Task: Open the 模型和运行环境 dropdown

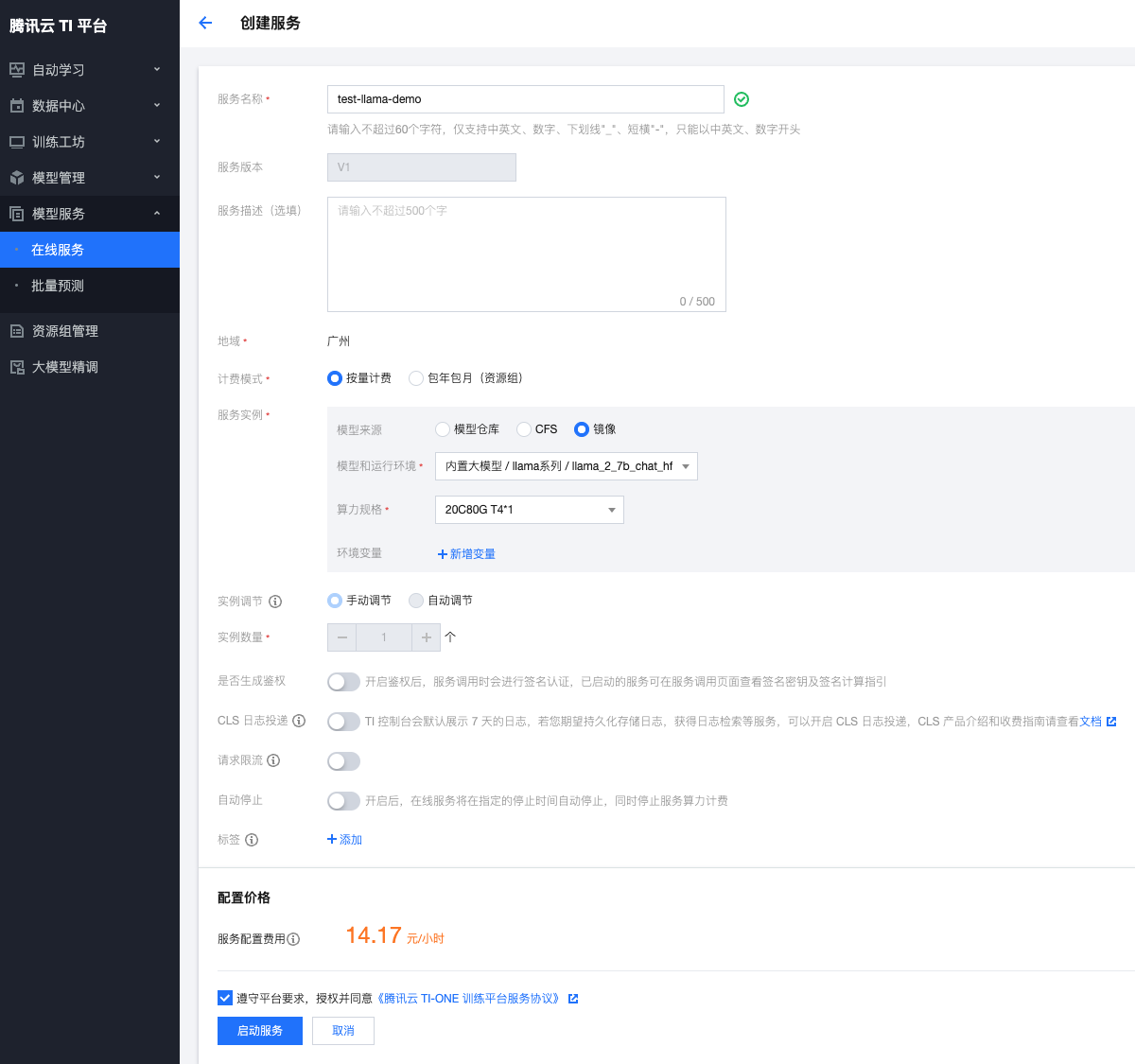Action: tap(566, 466)
